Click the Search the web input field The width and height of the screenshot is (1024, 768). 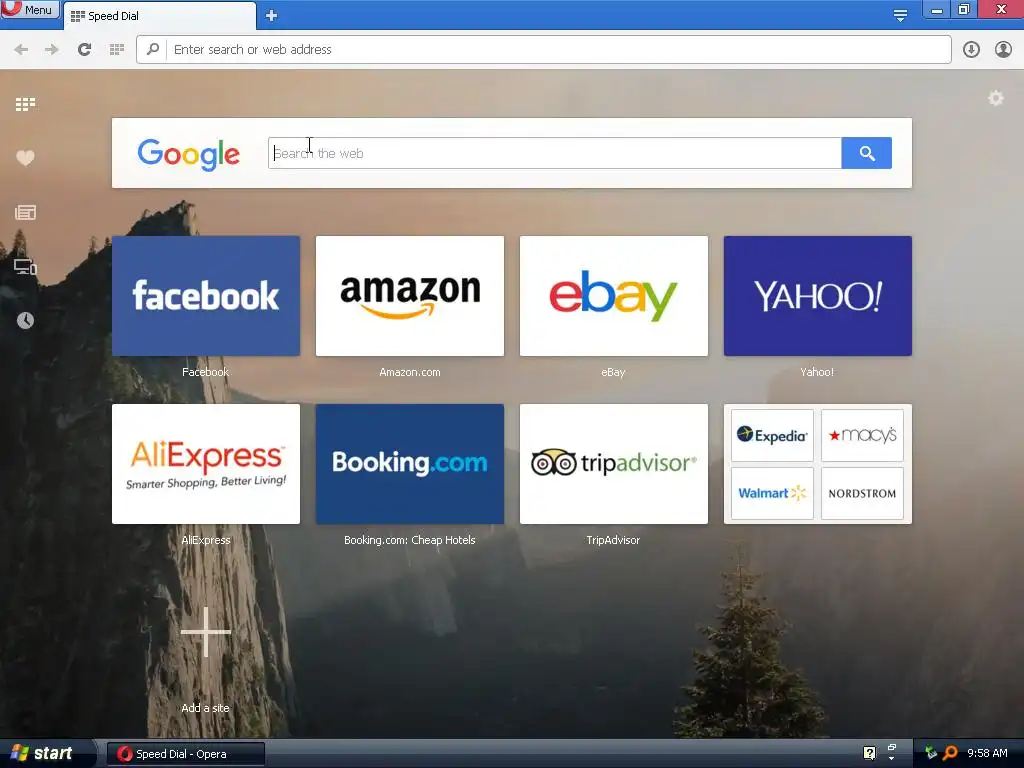554,153
